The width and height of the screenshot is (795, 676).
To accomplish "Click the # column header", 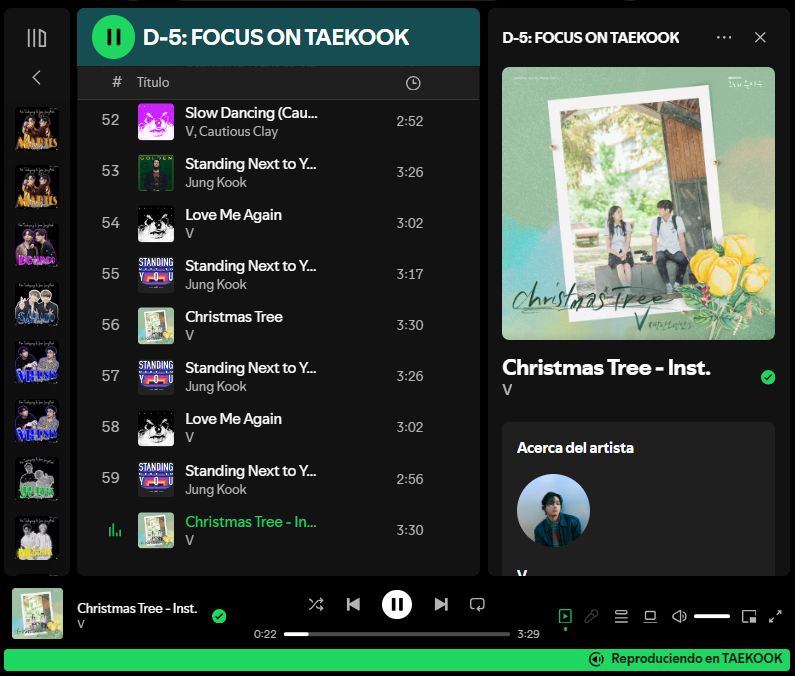I will point(117,82).
